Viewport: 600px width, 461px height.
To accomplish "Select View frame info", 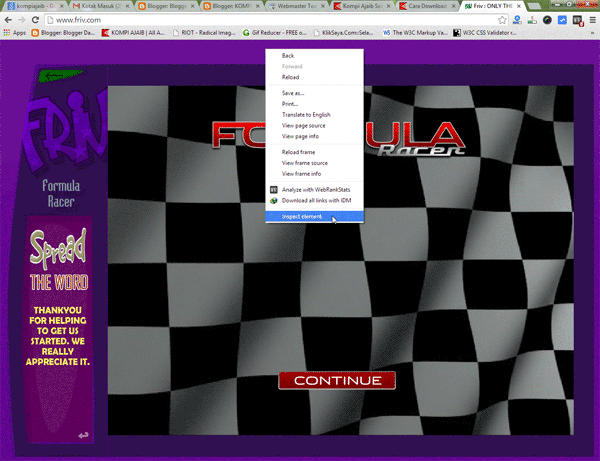I will [x=315, y=174].
